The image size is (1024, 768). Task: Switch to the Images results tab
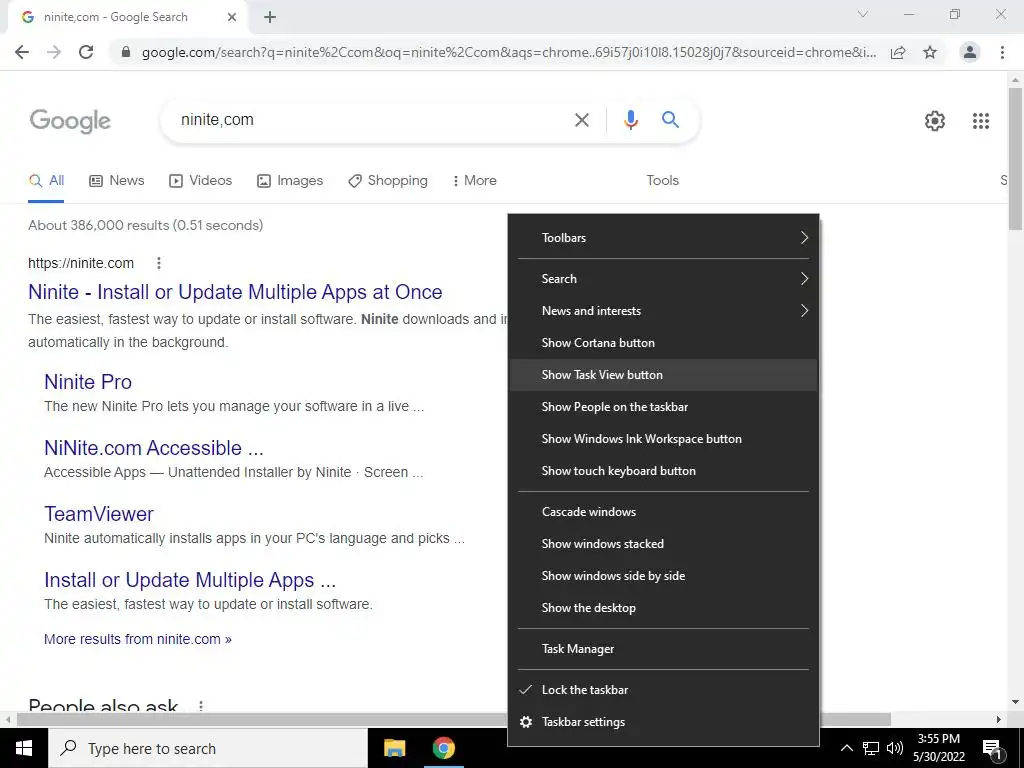click(290, 181)
